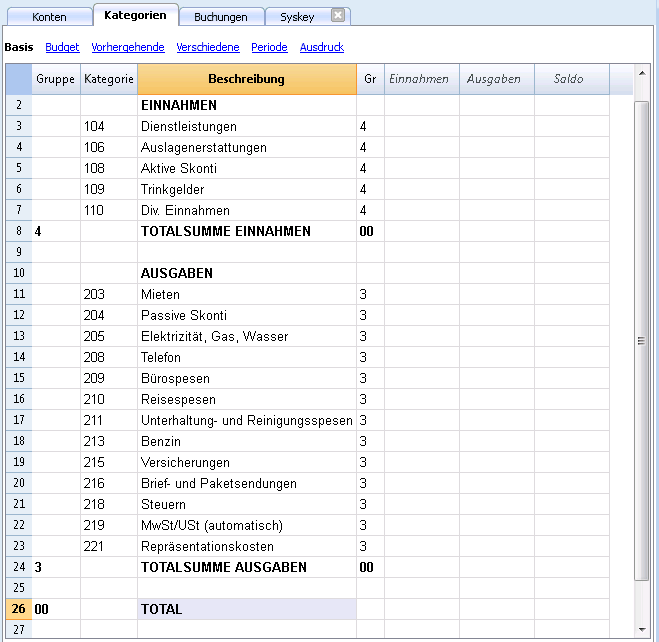Select the table corner select-all cell
The width and height of the screenshot is (659, 642).
[19, 79]
